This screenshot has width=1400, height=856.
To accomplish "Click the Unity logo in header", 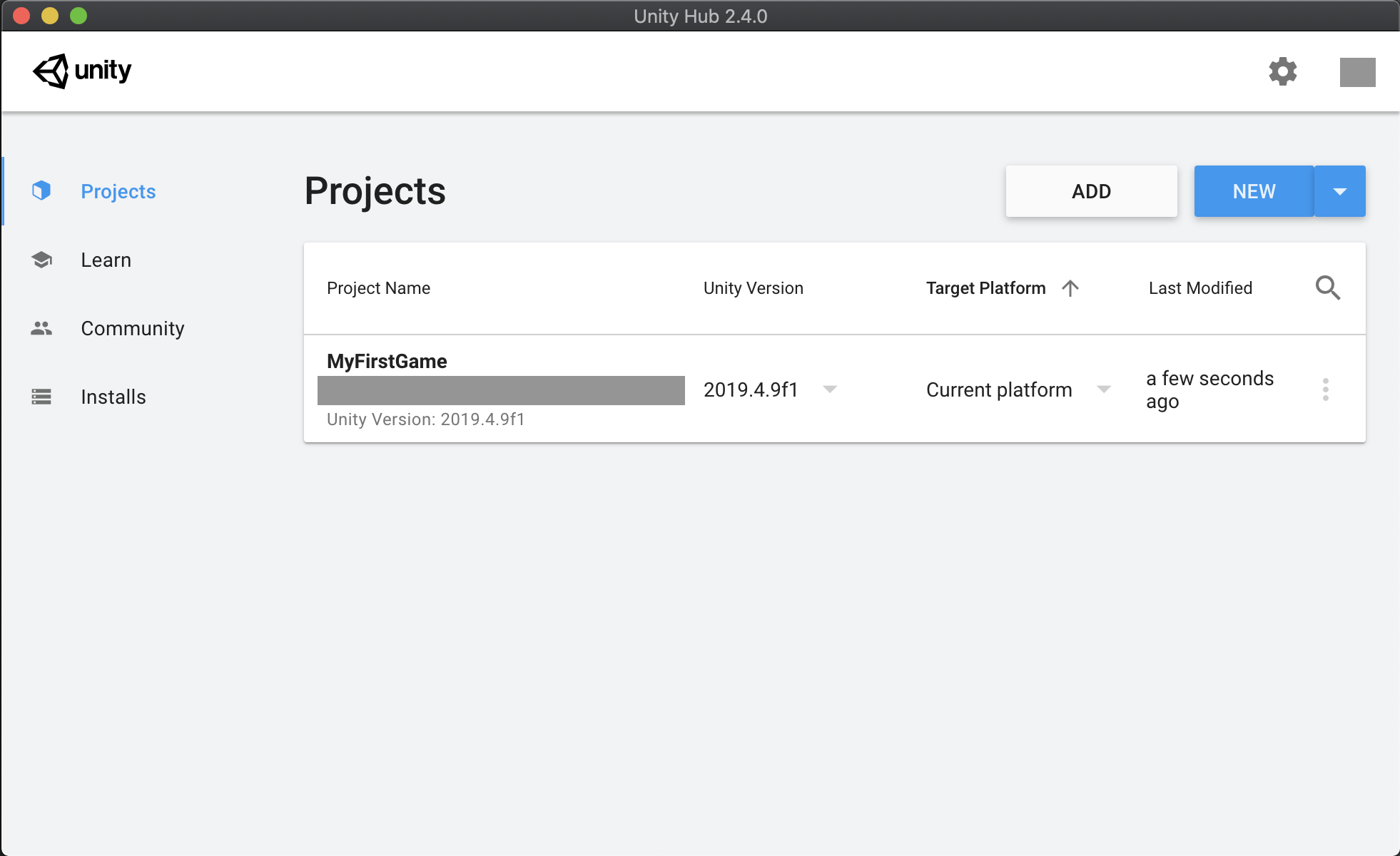I will coord(82,71).
